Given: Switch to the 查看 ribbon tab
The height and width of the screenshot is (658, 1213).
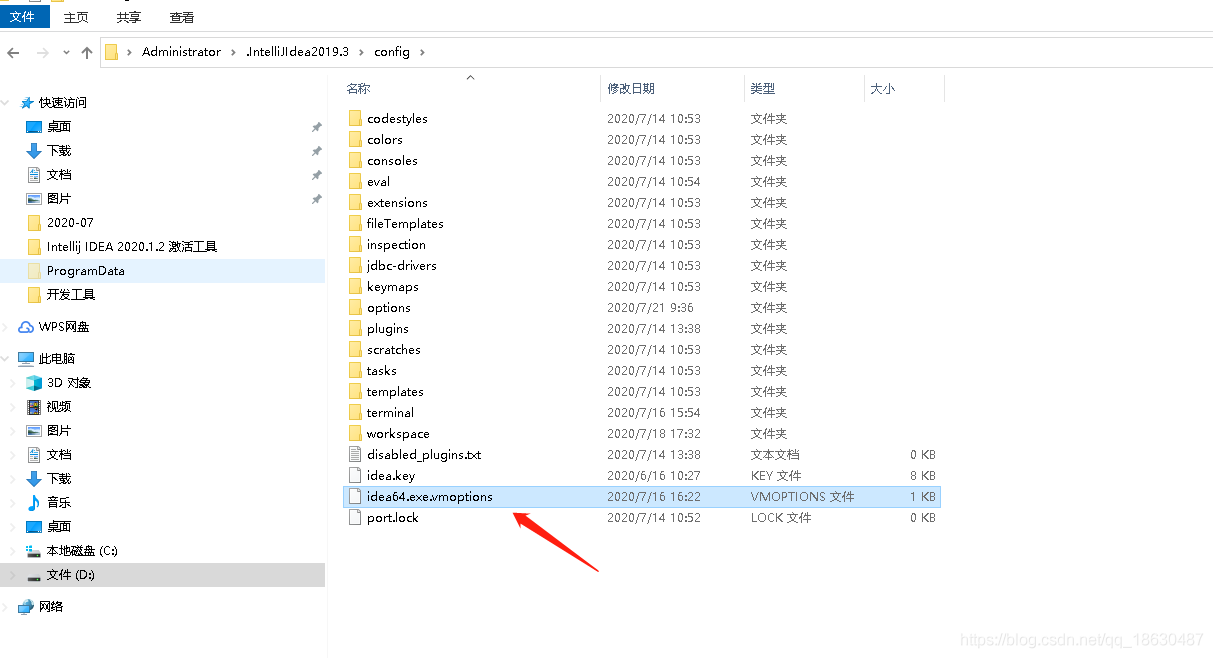Looking at the screenshot, I should tap(181, 17).
